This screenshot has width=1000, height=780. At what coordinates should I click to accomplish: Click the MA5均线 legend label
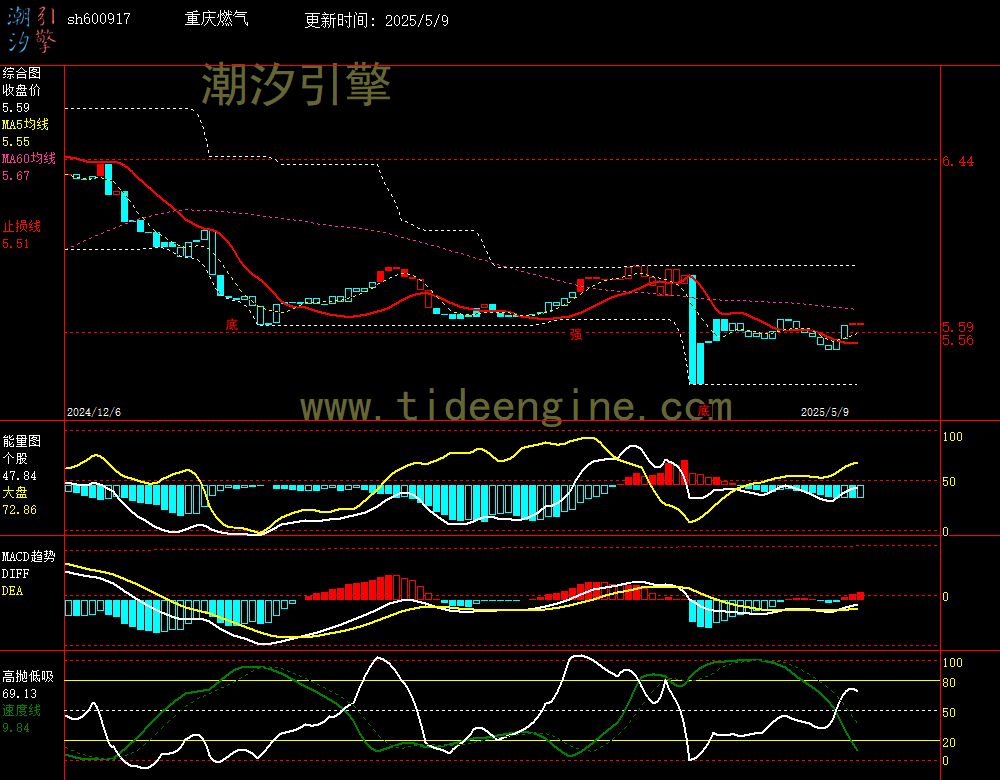point(26,124)
